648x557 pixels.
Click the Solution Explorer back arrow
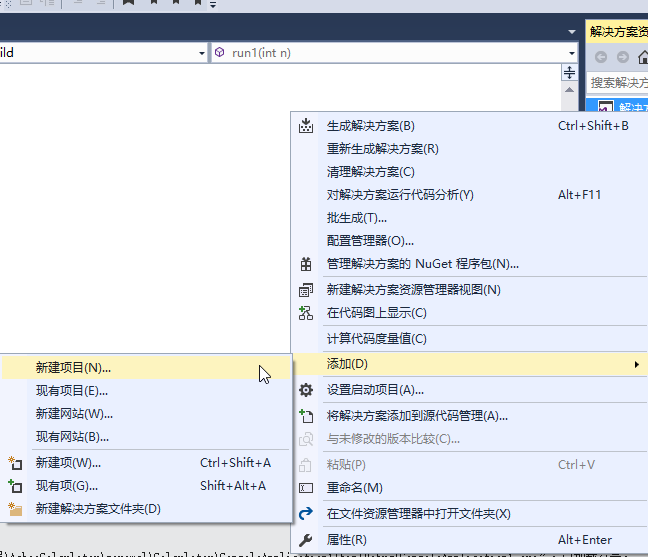[601, 57]
